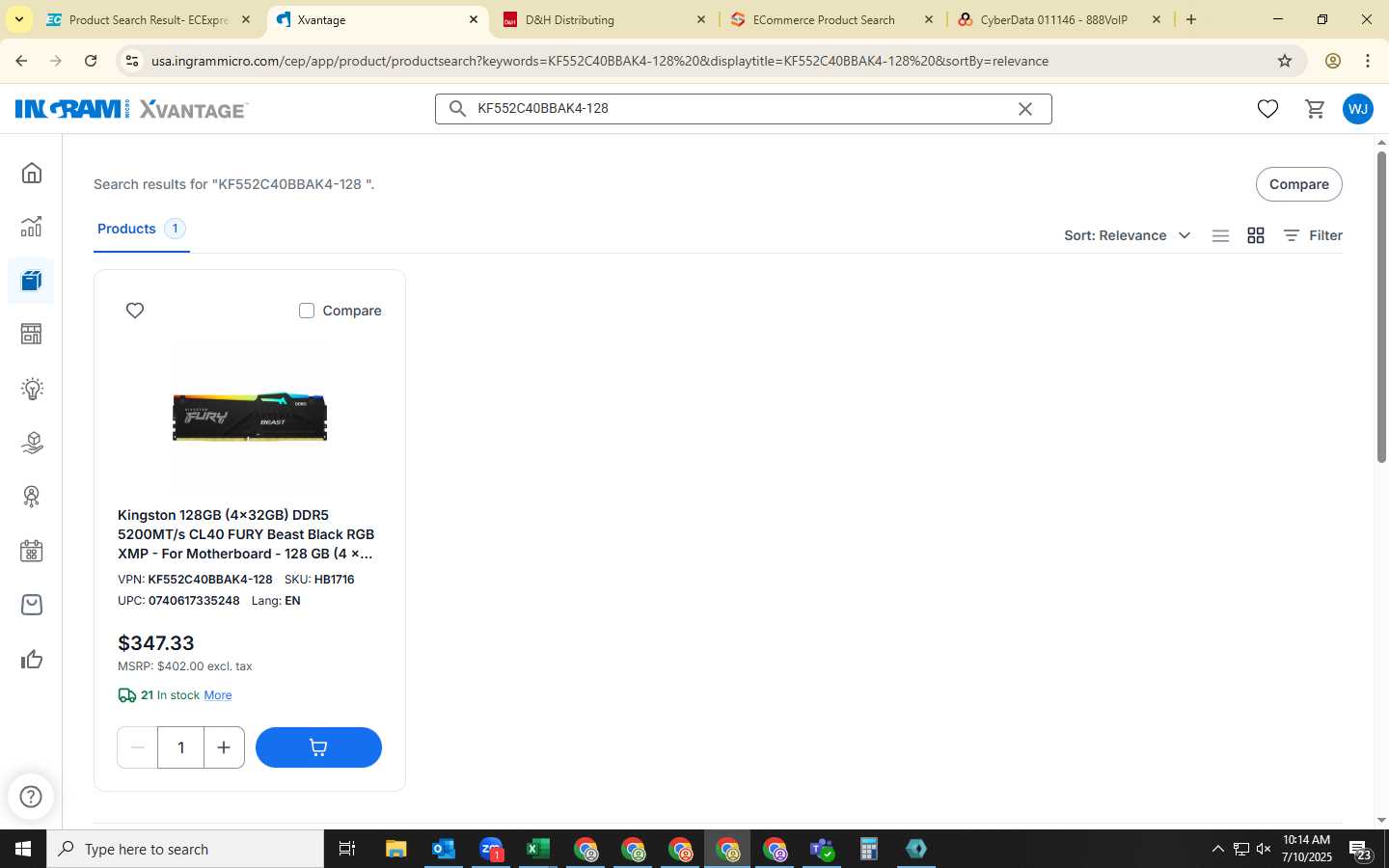This screenshot has height=868, width=1389.
Task: Switch to Product Search Result ECExpress tab
Action: click(x=148, y=19)
